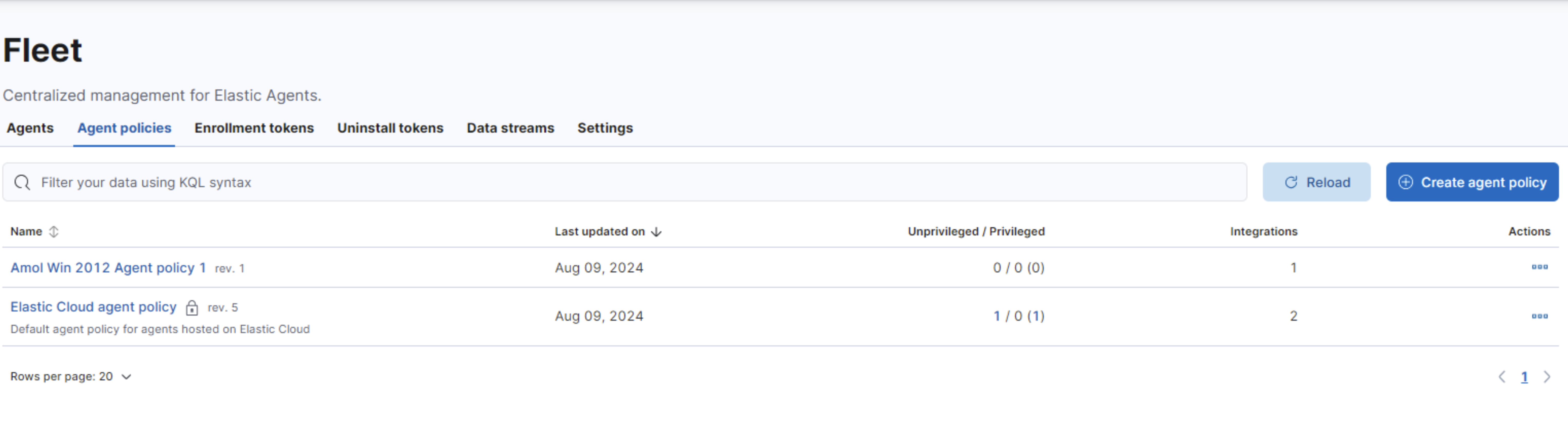
Task: Open the Elastic Cloud agent policy link
Action: 93,307
